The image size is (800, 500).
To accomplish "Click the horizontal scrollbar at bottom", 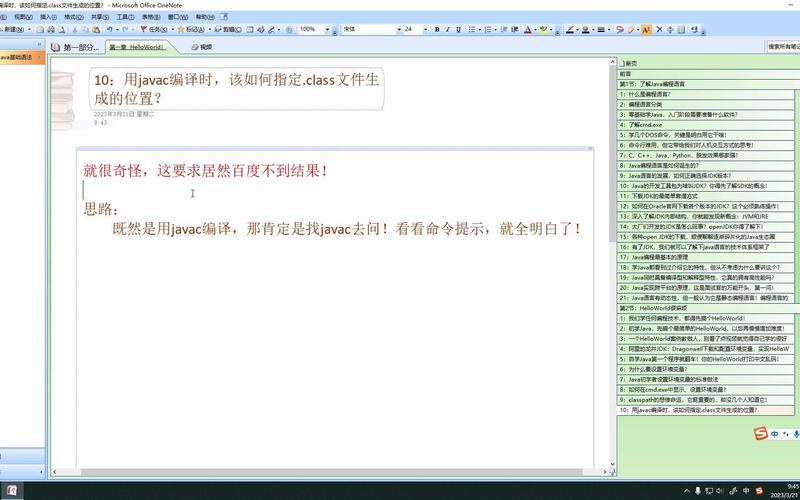I will point(332,472).
